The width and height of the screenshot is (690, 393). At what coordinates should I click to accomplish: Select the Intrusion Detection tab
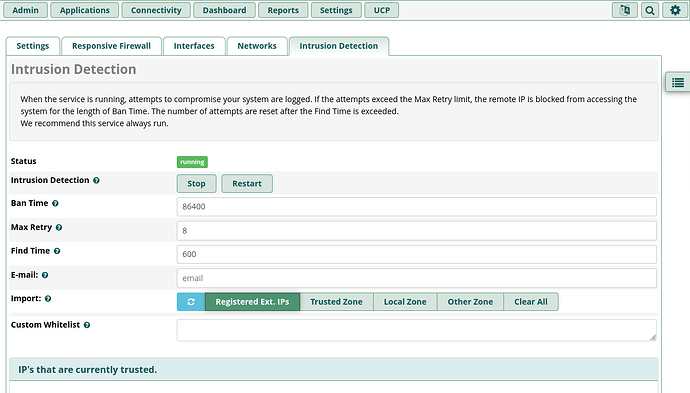click(x=338, y=46)
